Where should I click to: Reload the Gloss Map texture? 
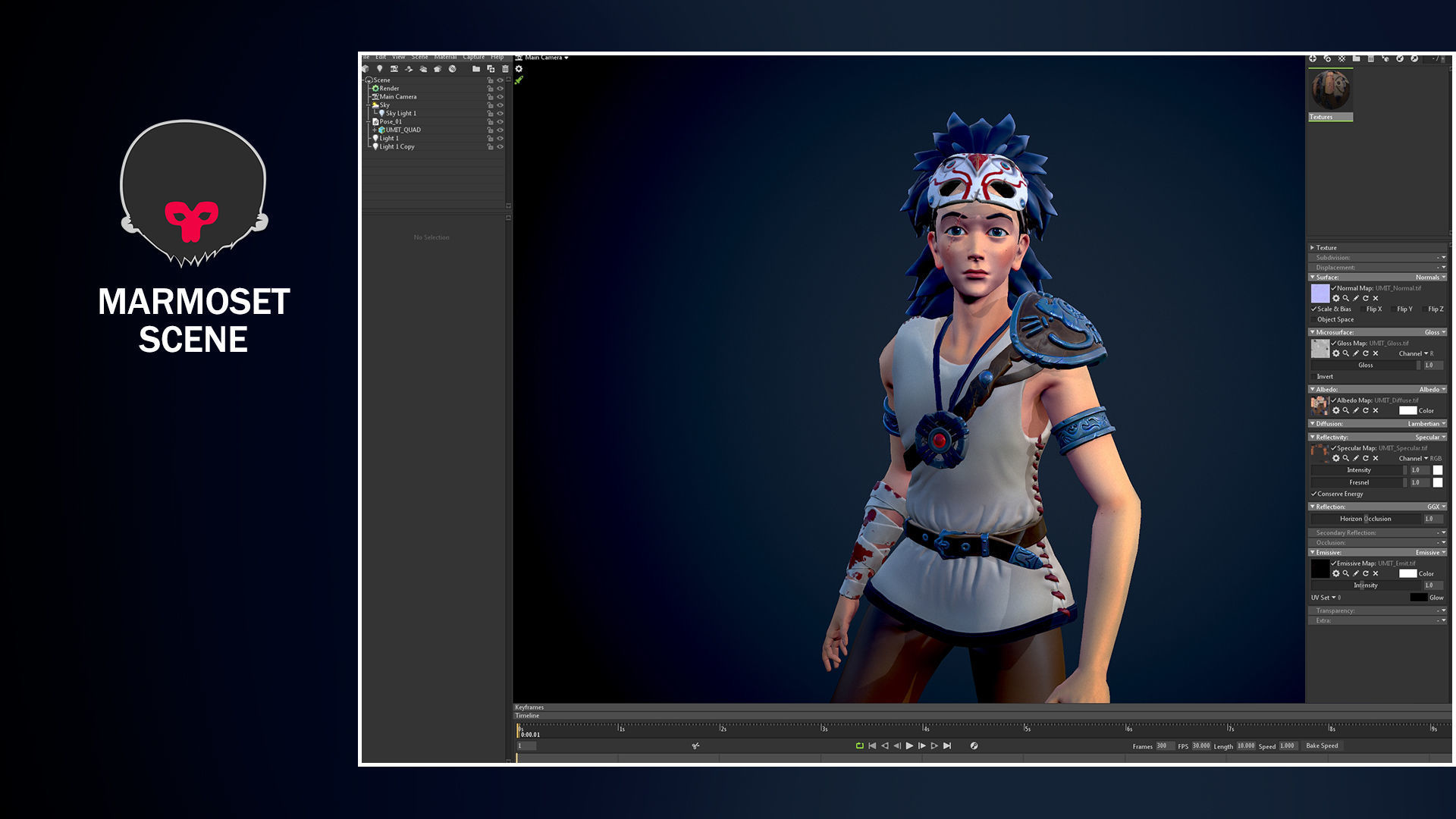point(1366,353)
